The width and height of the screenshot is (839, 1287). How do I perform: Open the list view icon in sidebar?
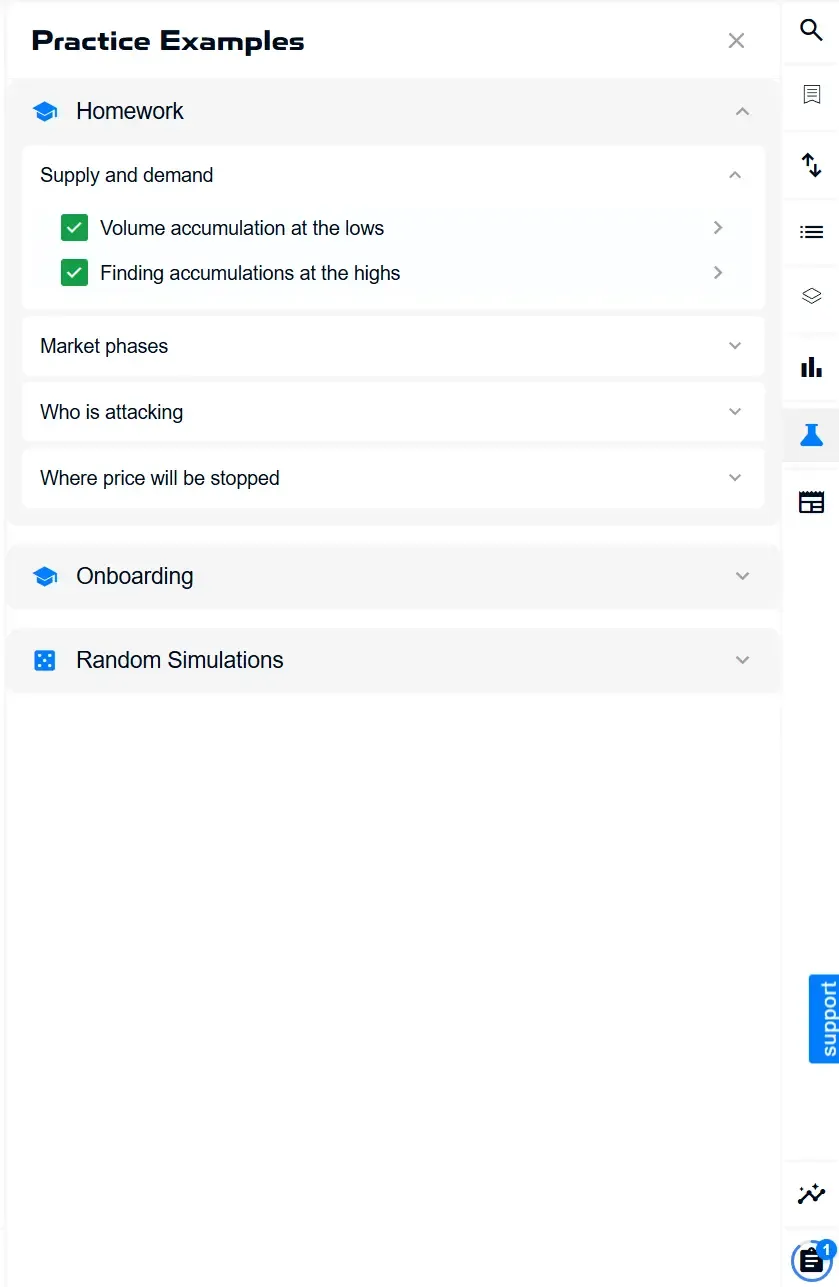pyautogui.click(x=811, y=232)
